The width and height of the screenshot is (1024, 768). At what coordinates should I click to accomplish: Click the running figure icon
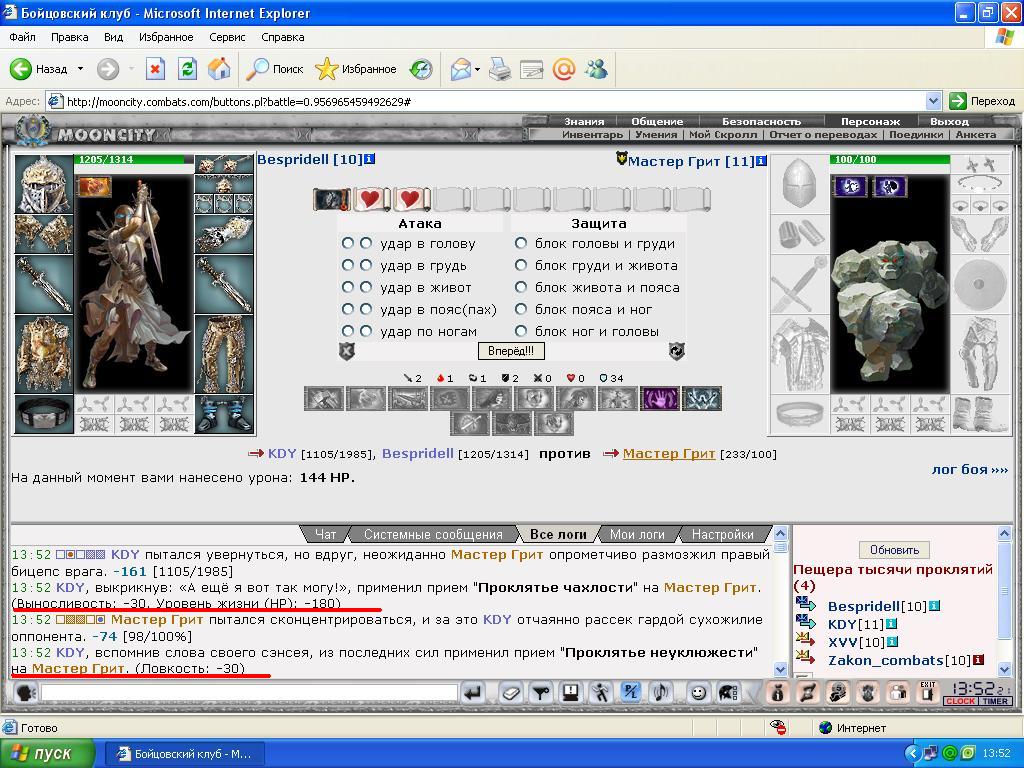(600, 692)
